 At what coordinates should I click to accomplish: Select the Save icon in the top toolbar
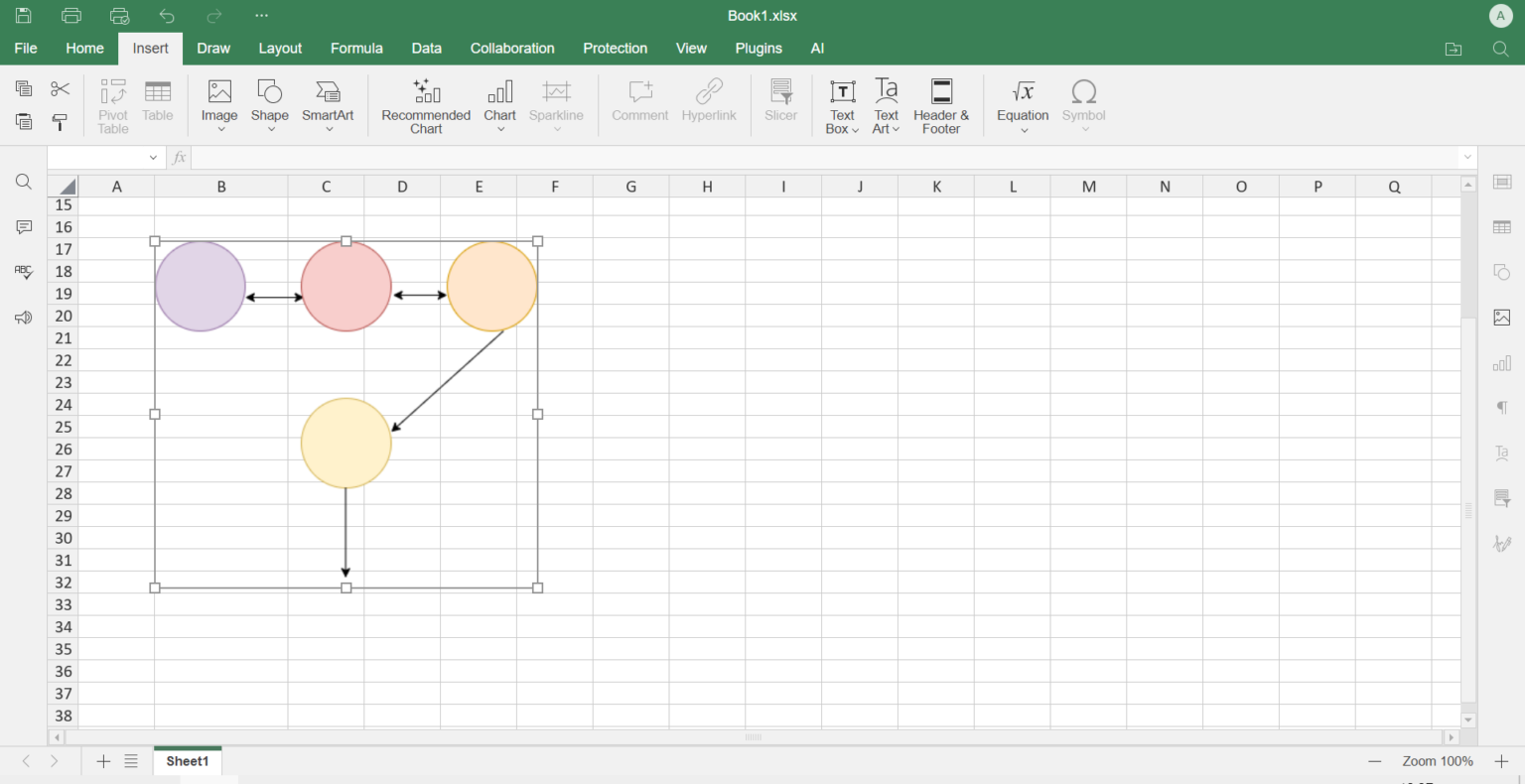click(x=22, y=15)
